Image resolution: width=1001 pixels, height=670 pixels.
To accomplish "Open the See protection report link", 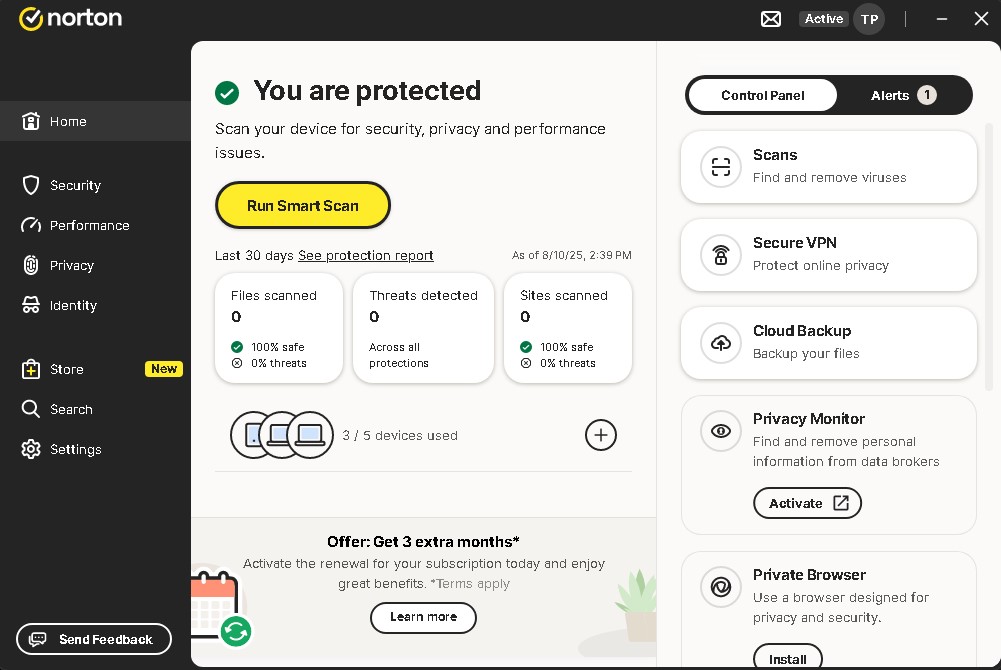I will pyautogui.click(x=366, y=255).
